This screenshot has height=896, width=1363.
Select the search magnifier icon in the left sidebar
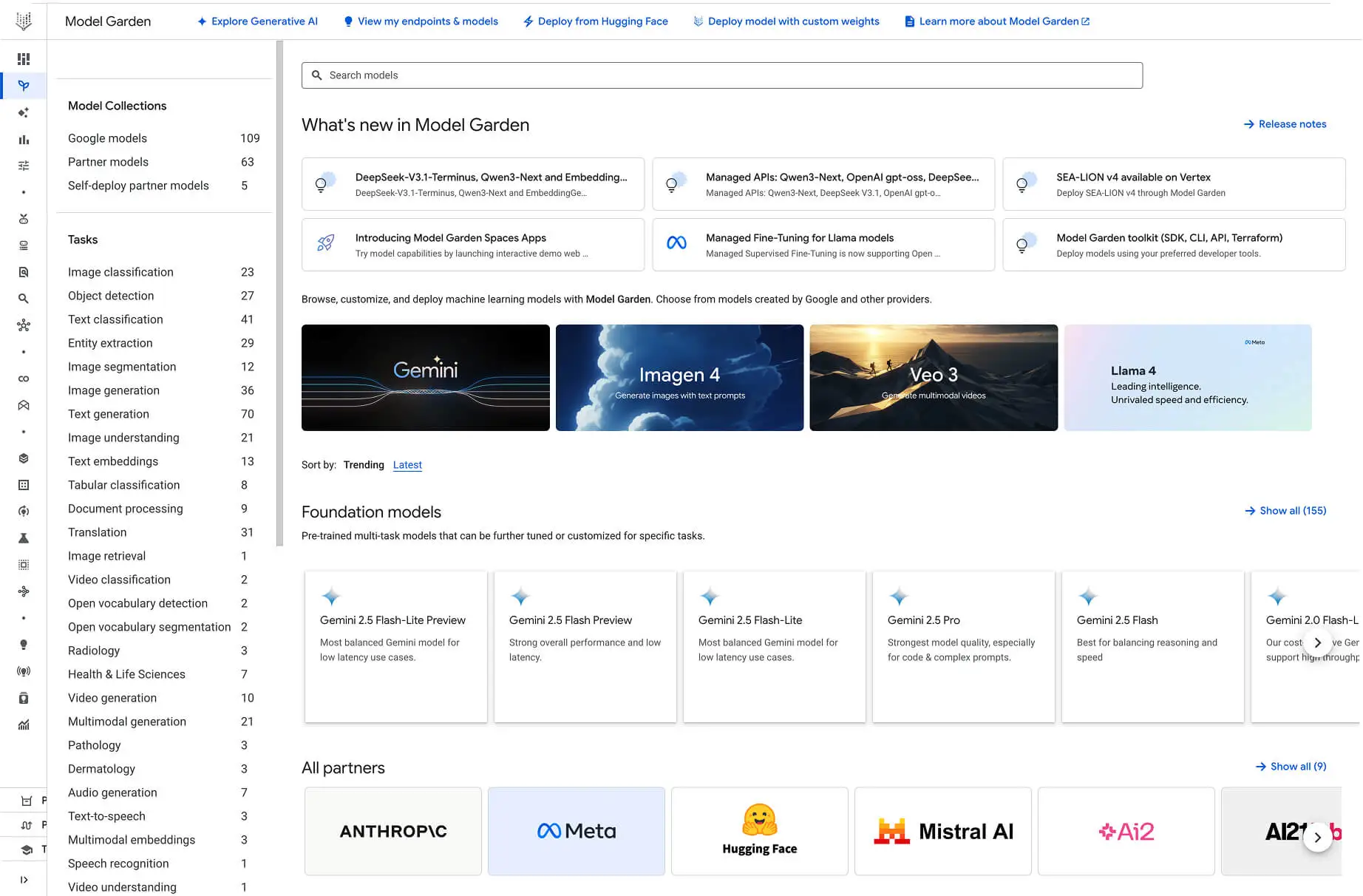point(23,298)
